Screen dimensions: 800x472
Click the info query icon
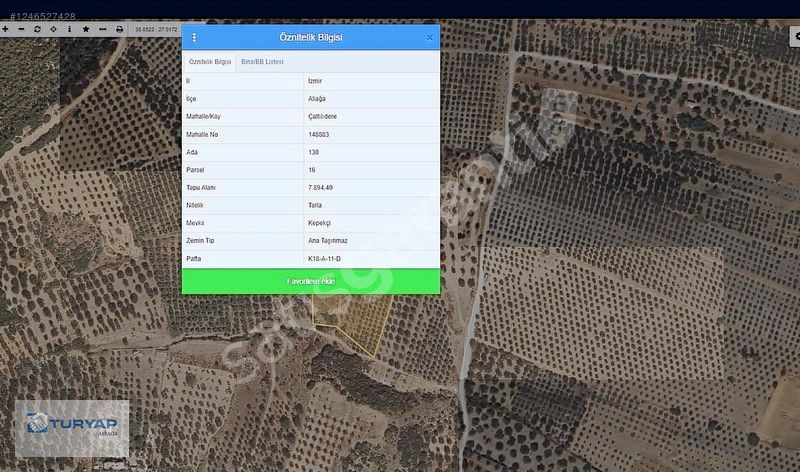click(69, 29)
